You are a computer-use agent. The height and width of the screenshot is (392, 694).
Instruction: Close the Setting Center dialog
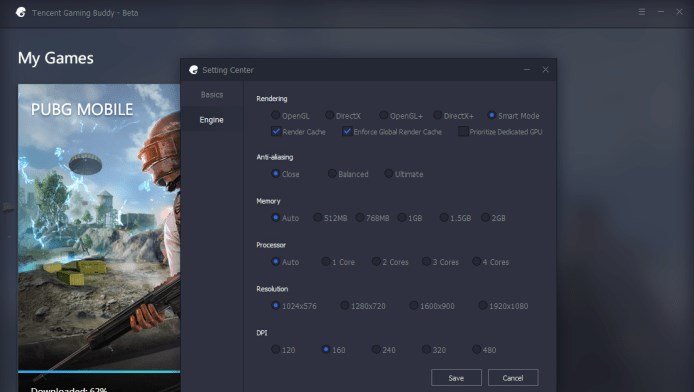click(545, 69)
